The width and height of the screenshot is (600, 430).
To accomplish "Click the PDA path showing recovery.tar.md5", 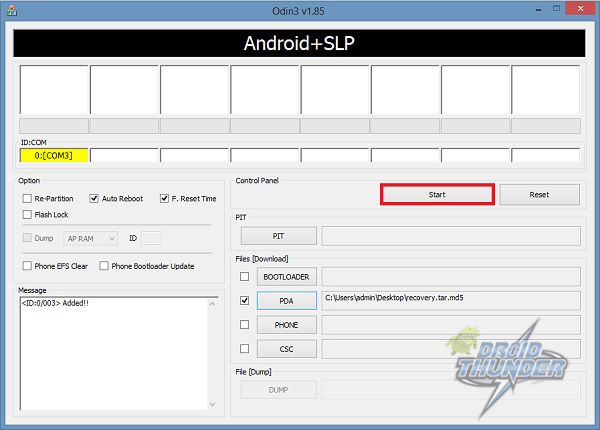I will click(451, 301).
